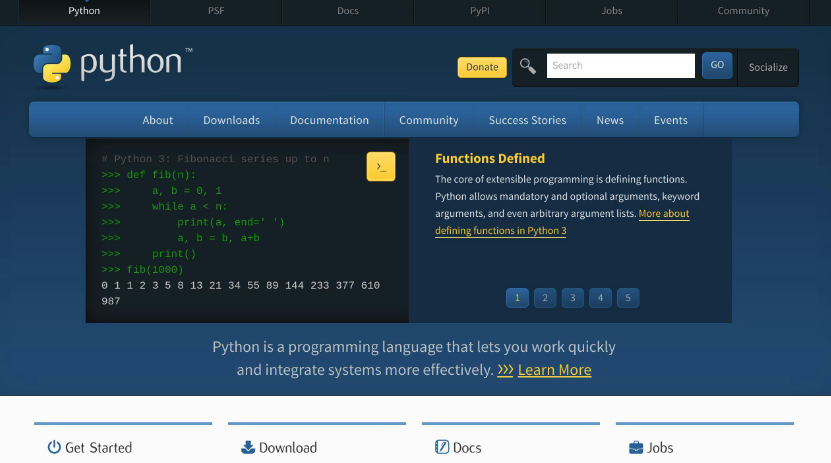Click the 'Get Started' heading text
Screen dimensions: 831x463
coord(99,448)
